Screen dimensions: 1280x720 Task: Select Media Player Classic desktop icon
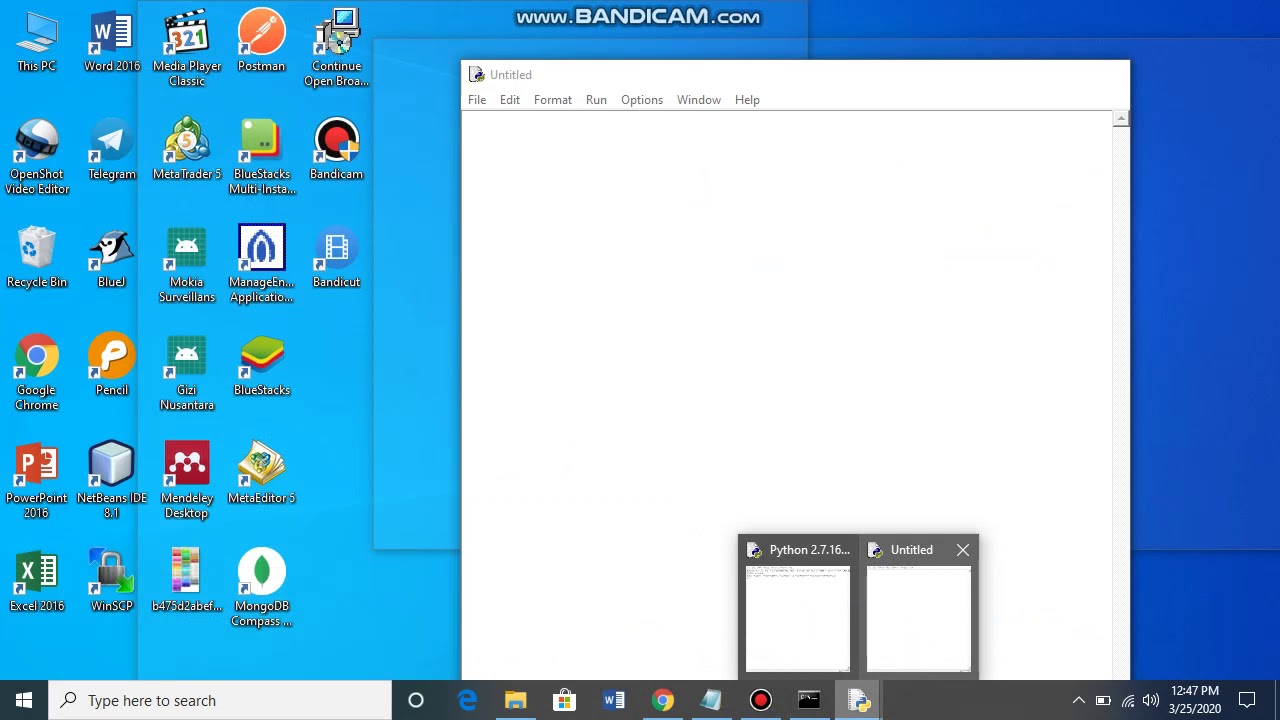click(x=187, y=48)
